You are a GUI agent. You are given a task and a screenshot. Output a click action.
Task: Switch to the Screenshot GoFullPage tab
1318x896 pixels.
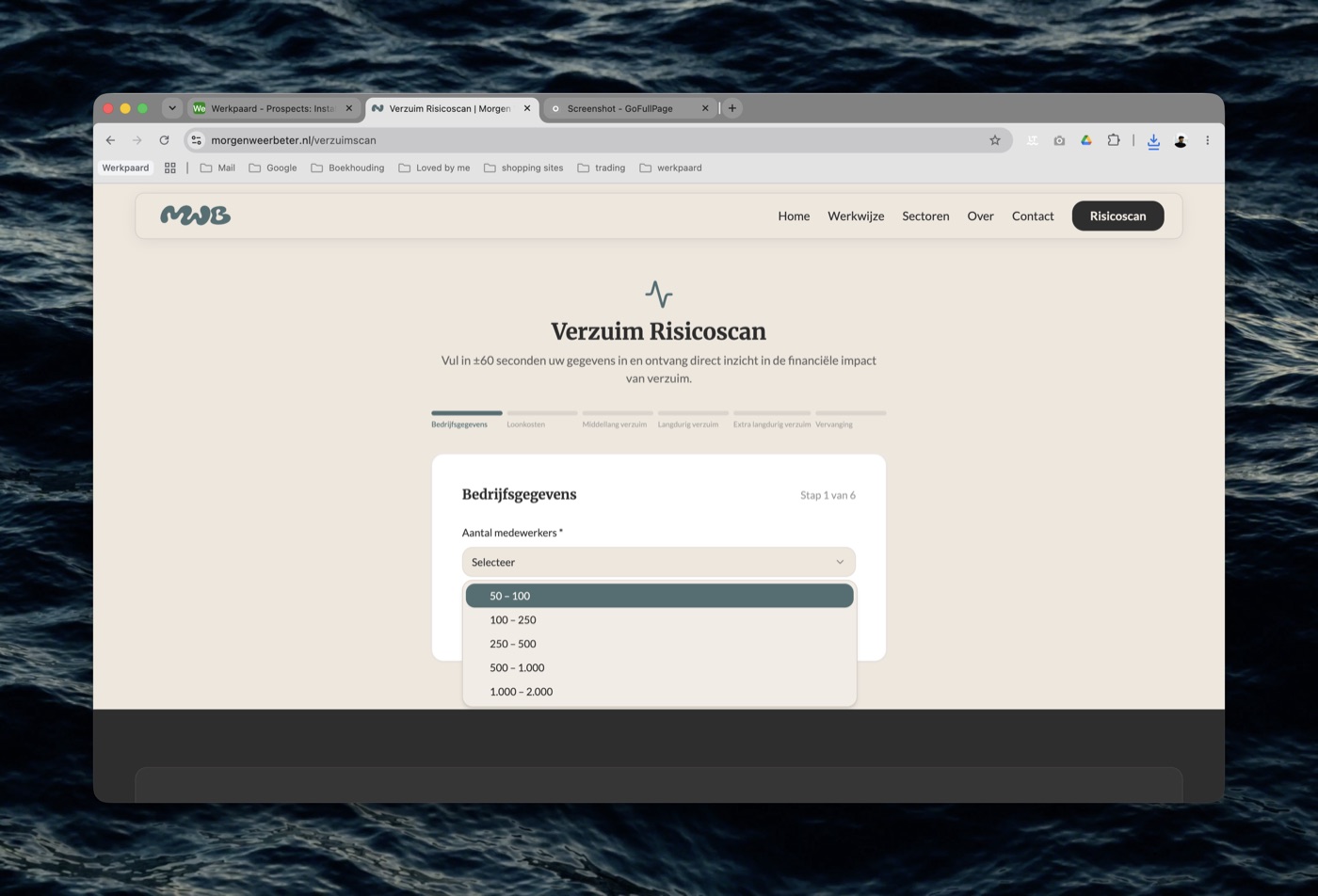pyautogui.click(x=630, y=108)
